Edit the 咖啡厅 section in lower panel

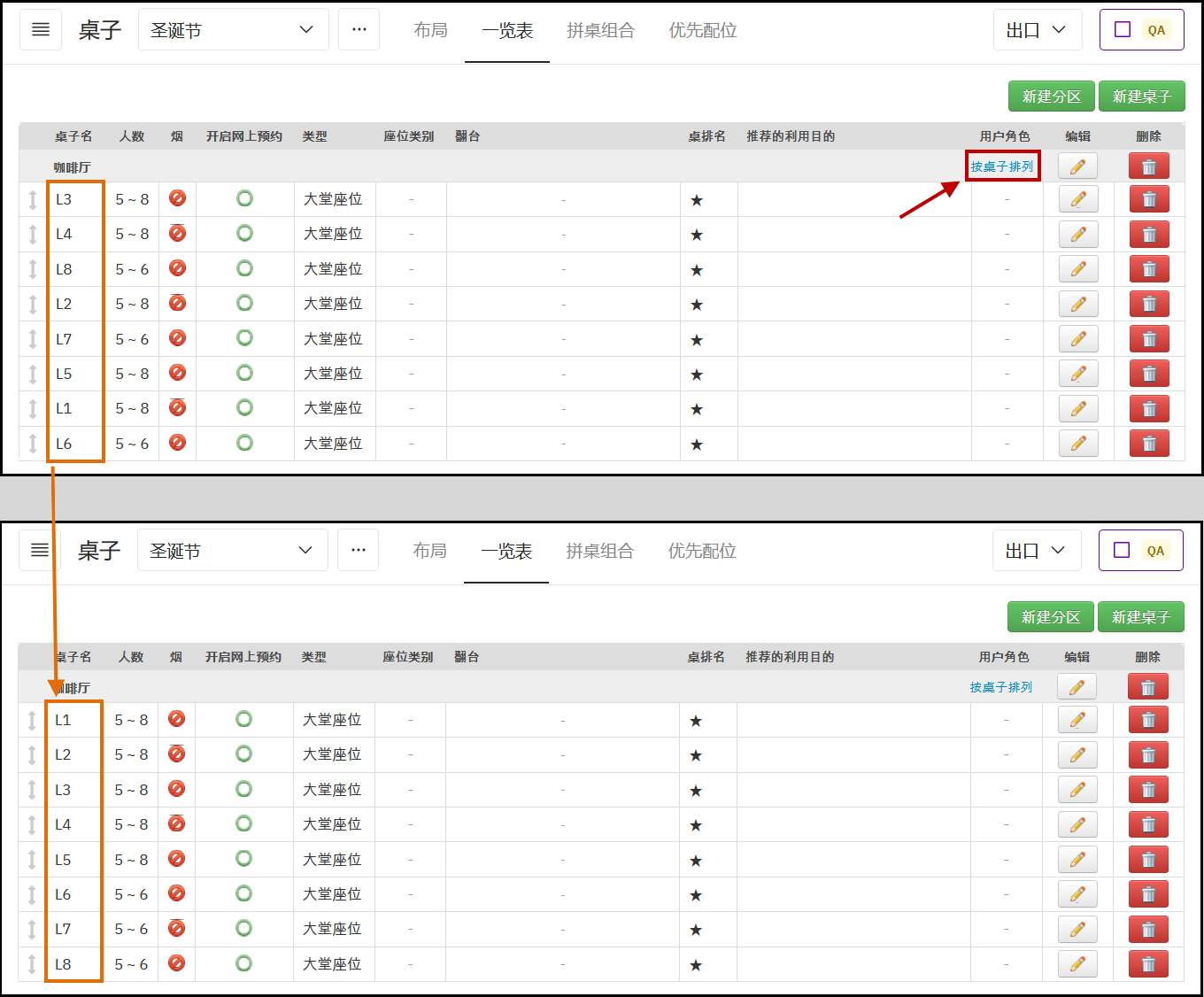coord(1077,687)
